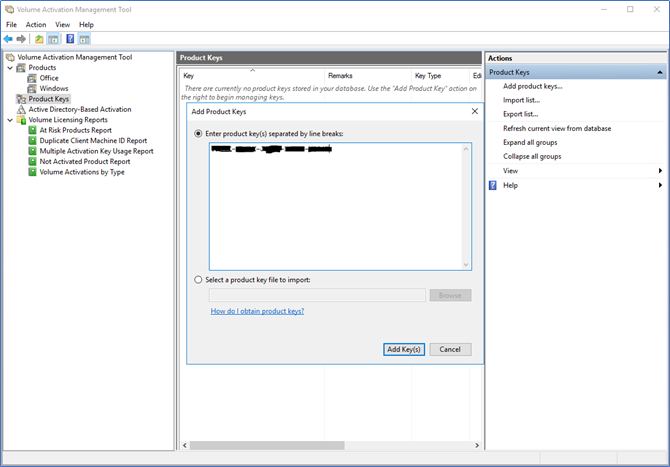The image size is (670, 467).
Task: Select 'Duplicate Client Machine ID Report' tree item
Action: [x=93, y=141]
